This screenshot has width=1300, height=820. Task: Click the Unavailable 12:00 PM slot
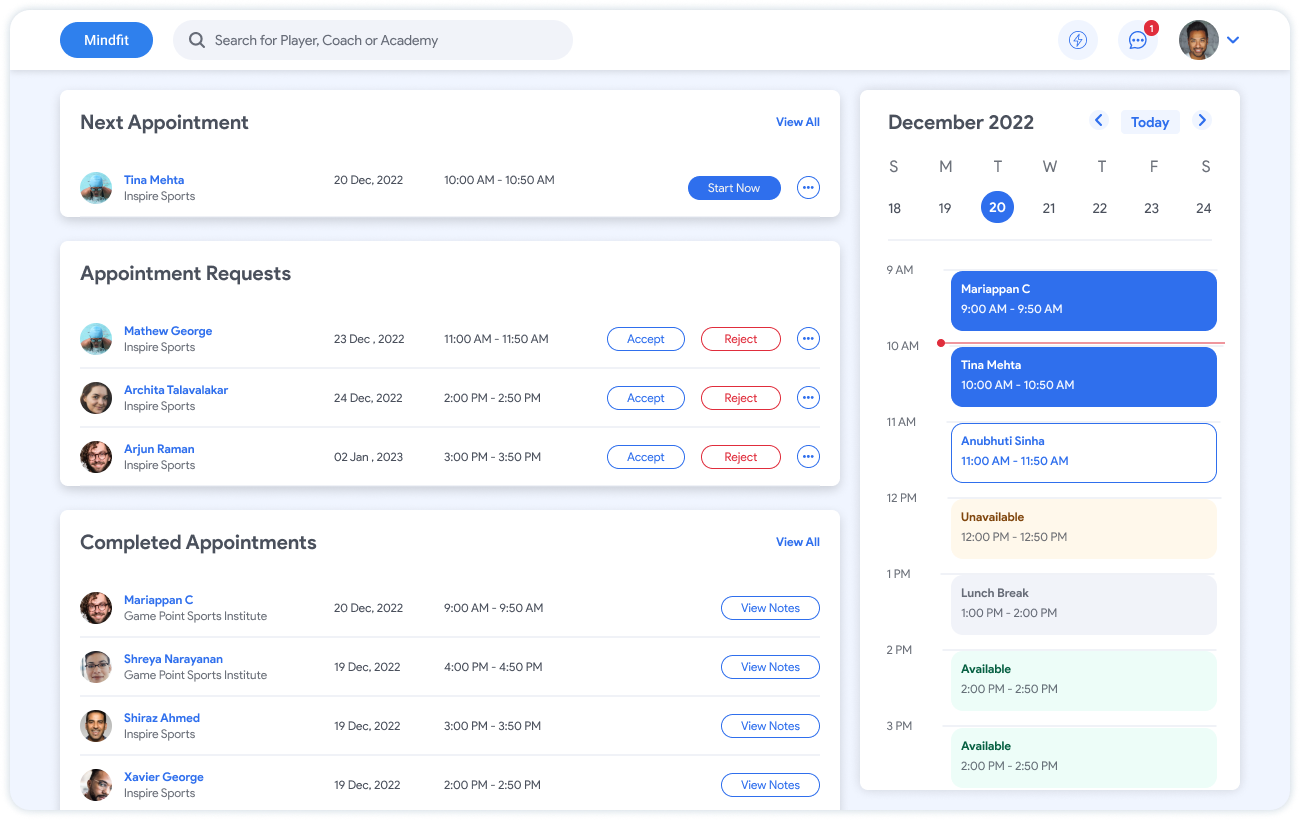[x=1084, y=529]
